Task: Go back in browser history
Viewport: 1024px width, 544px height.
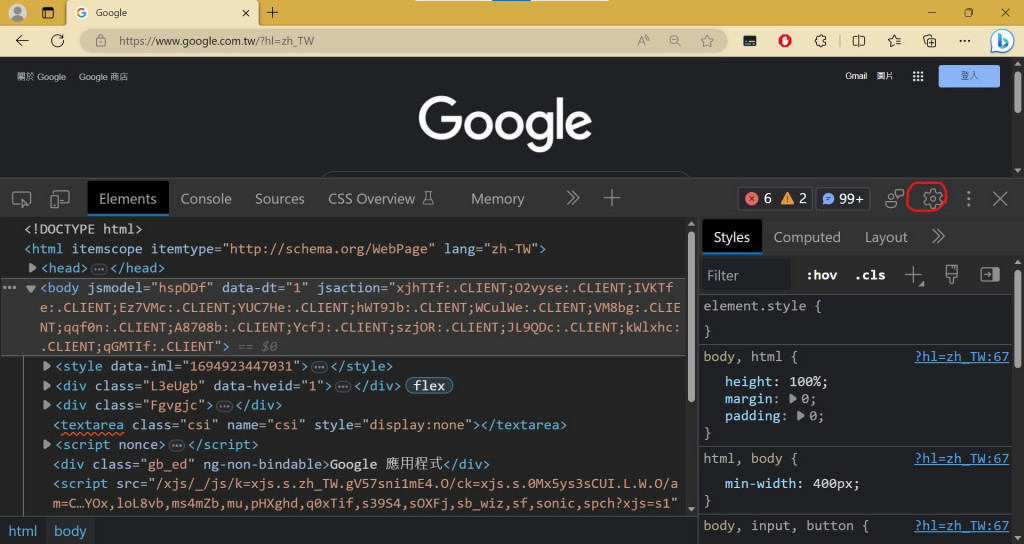Action: [x=22, y=40]
